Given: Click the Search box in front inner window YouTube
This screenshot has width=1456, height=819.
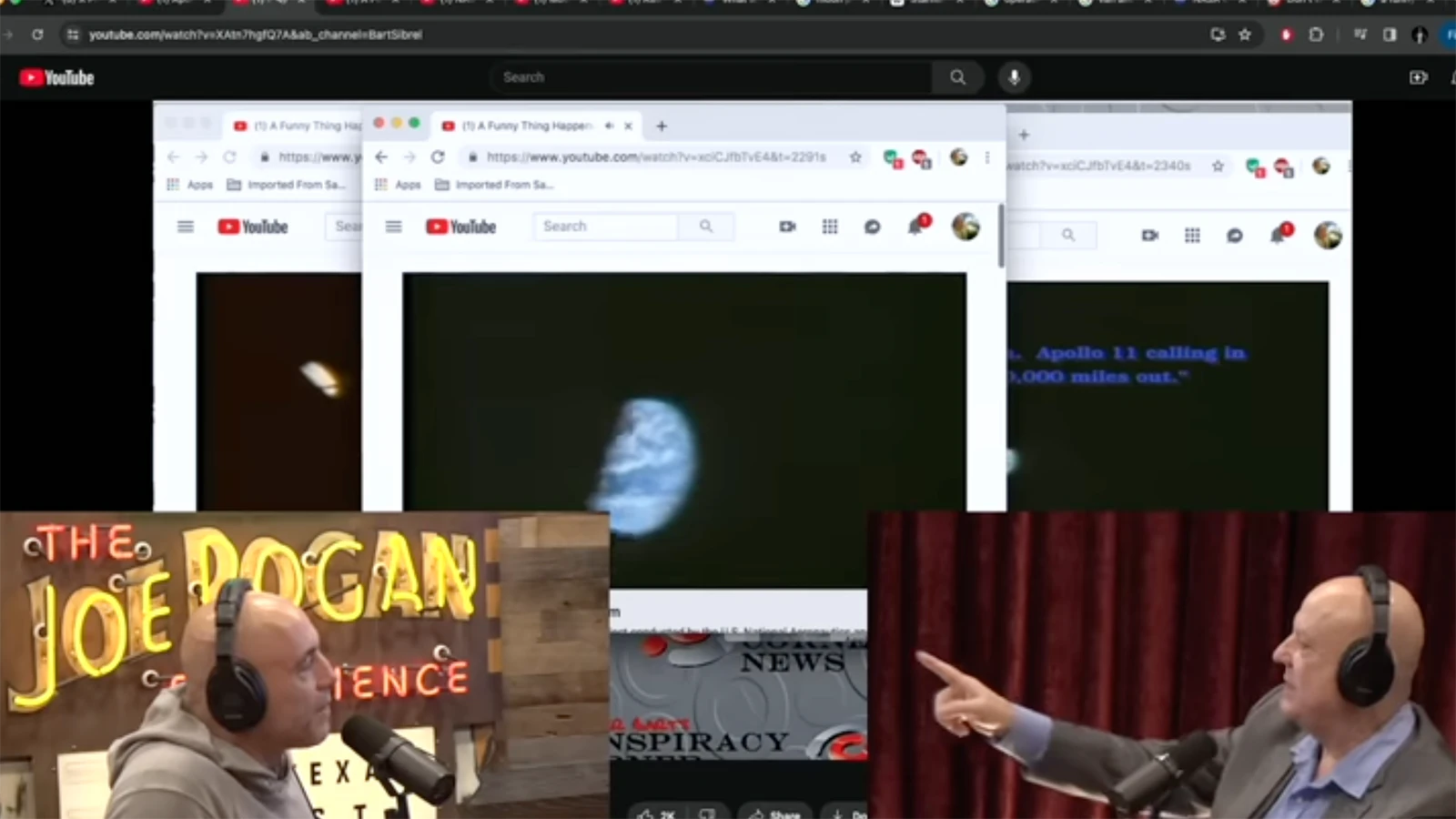Looking at the screenshot, I should pyautogui.click(x=606, y=226).
